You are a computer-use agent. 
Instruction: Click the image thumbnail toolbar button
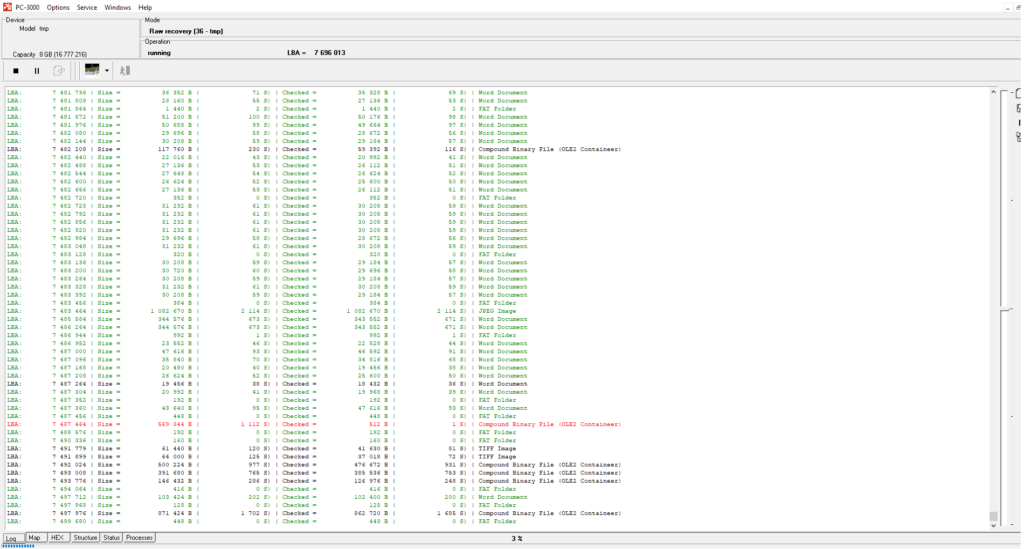pos(92,71)
